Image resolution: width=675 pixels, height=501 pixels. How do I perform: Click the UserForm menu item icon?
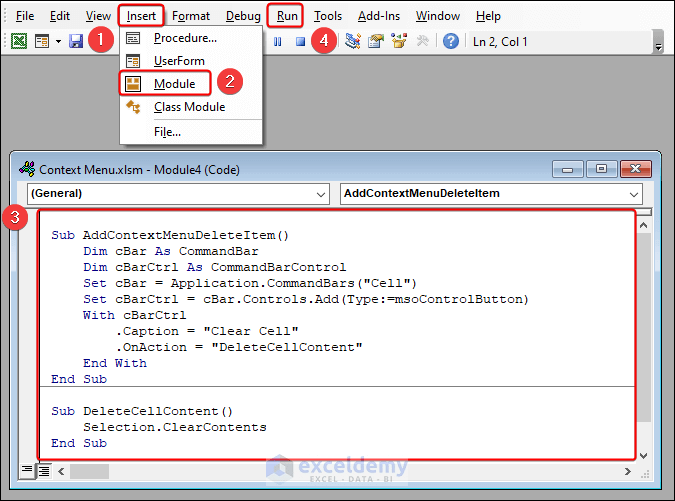133,61
